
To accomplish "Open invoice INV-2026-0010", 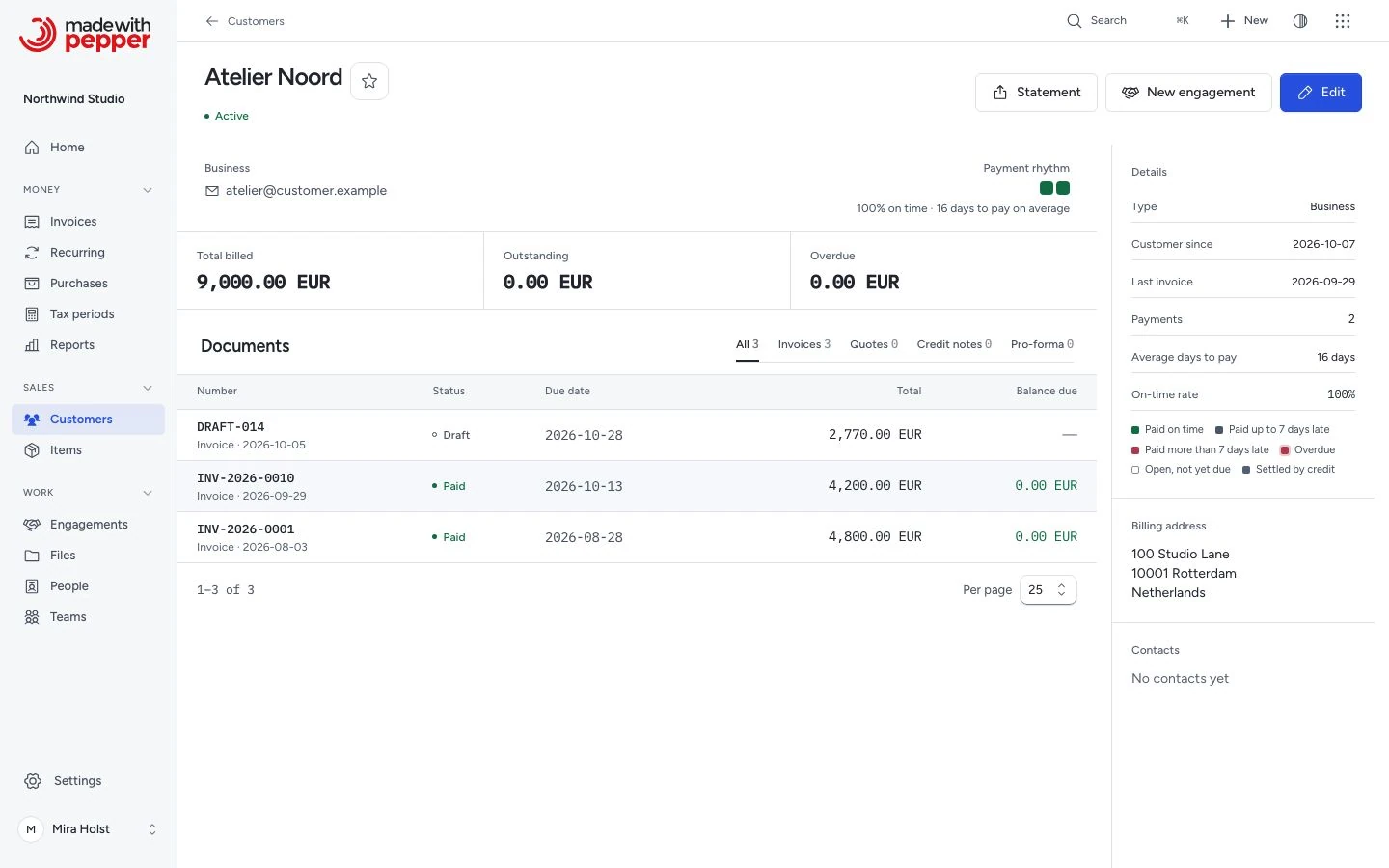I will pos(637,486).
